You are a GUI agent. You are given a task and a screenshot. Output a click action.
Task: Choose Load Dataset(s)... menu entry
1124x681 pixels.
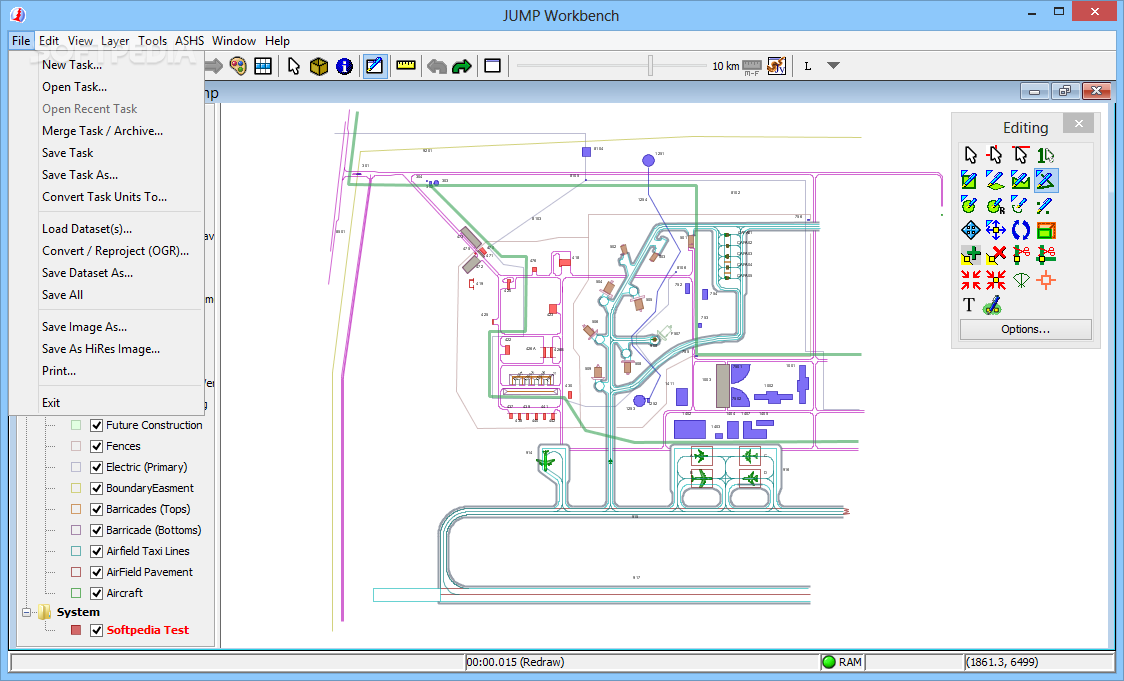[x=87, y=229]
